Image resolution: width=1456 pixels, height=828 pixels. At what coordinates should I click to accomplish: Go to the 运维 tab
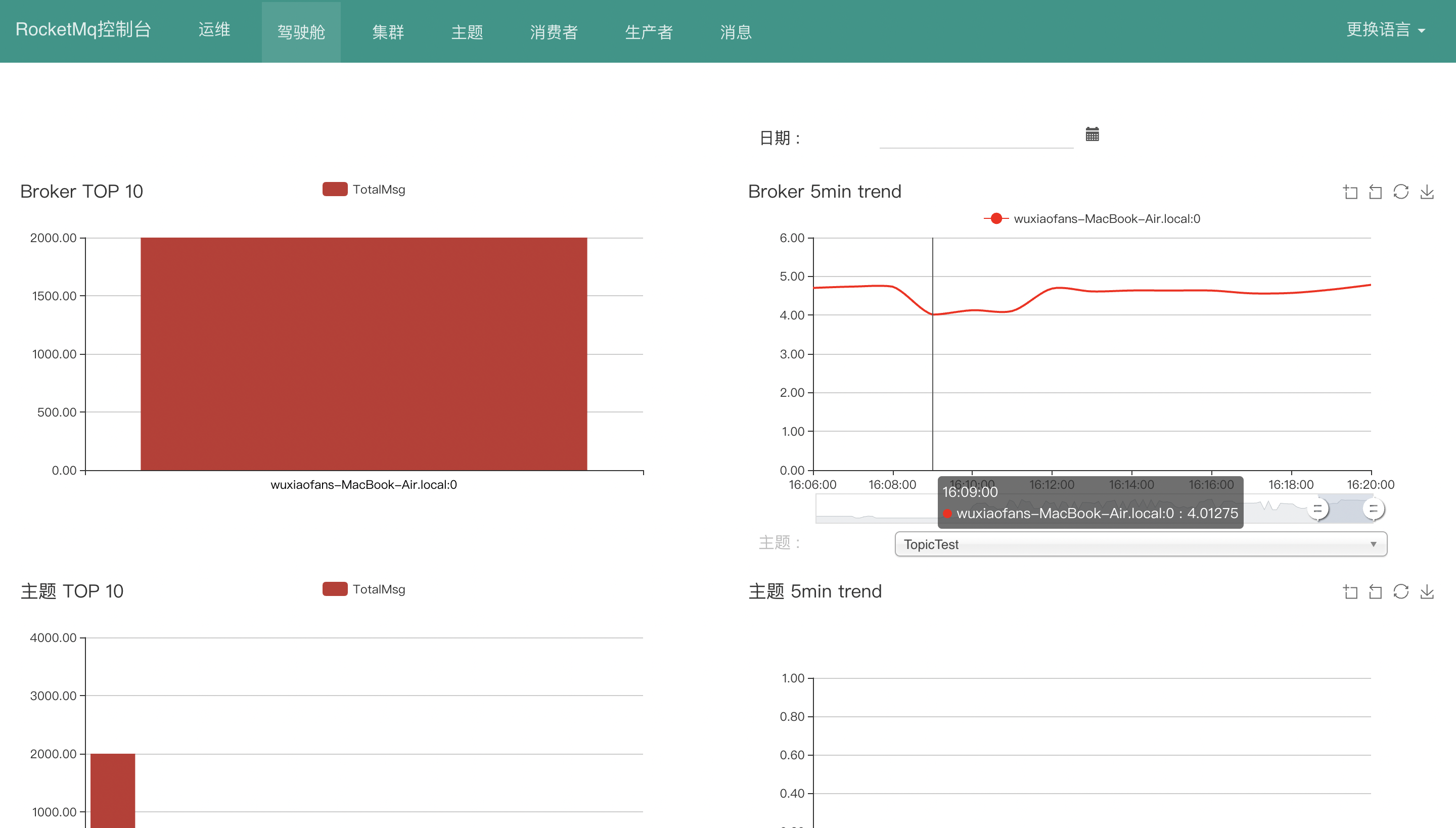214,29
